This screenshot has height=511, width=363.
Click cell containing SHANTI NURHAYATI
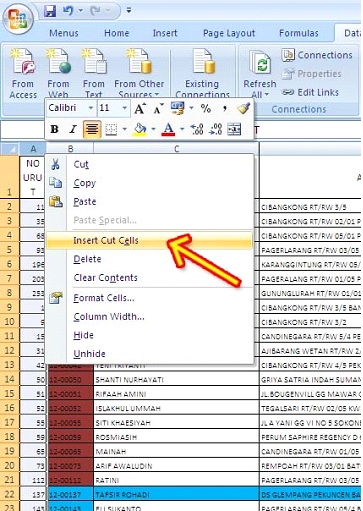pyautogui.click(x=176, y=379)
